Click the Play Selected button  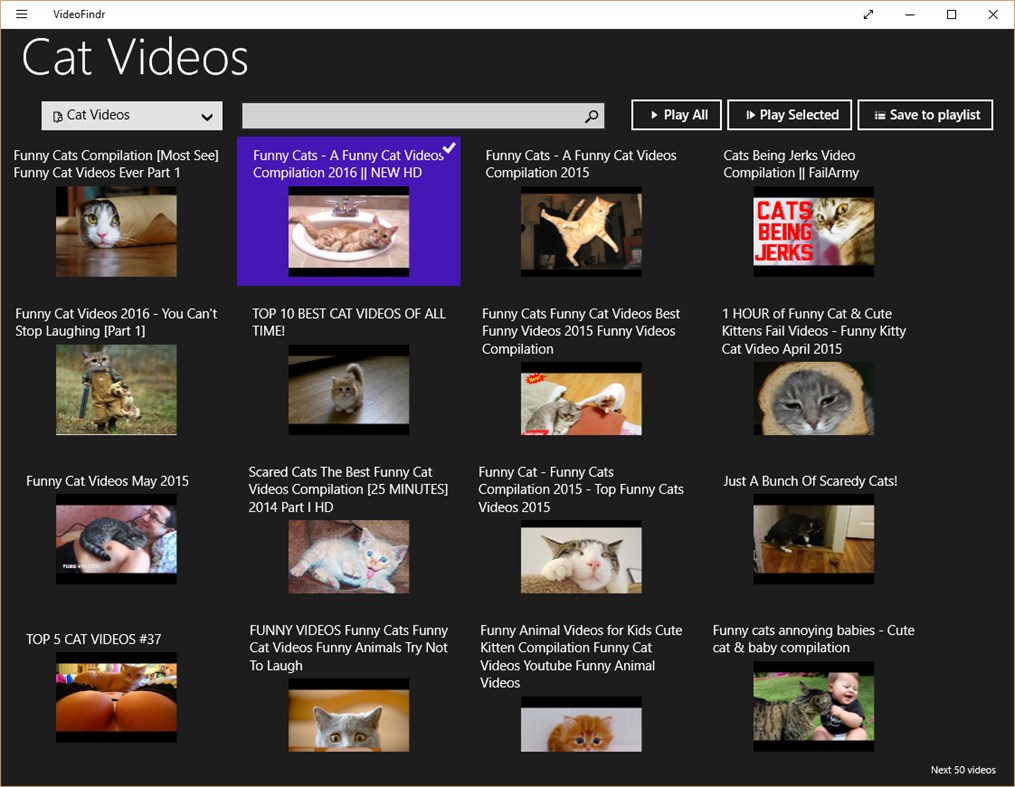(791, 115)
